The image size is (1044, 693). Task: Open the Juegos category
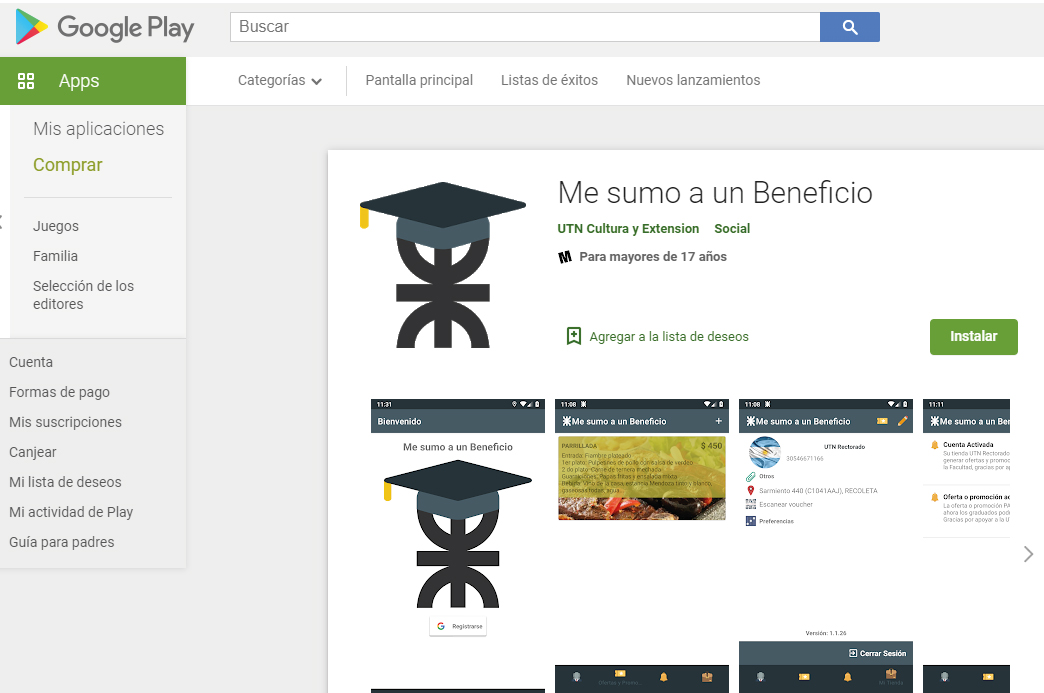56,226
